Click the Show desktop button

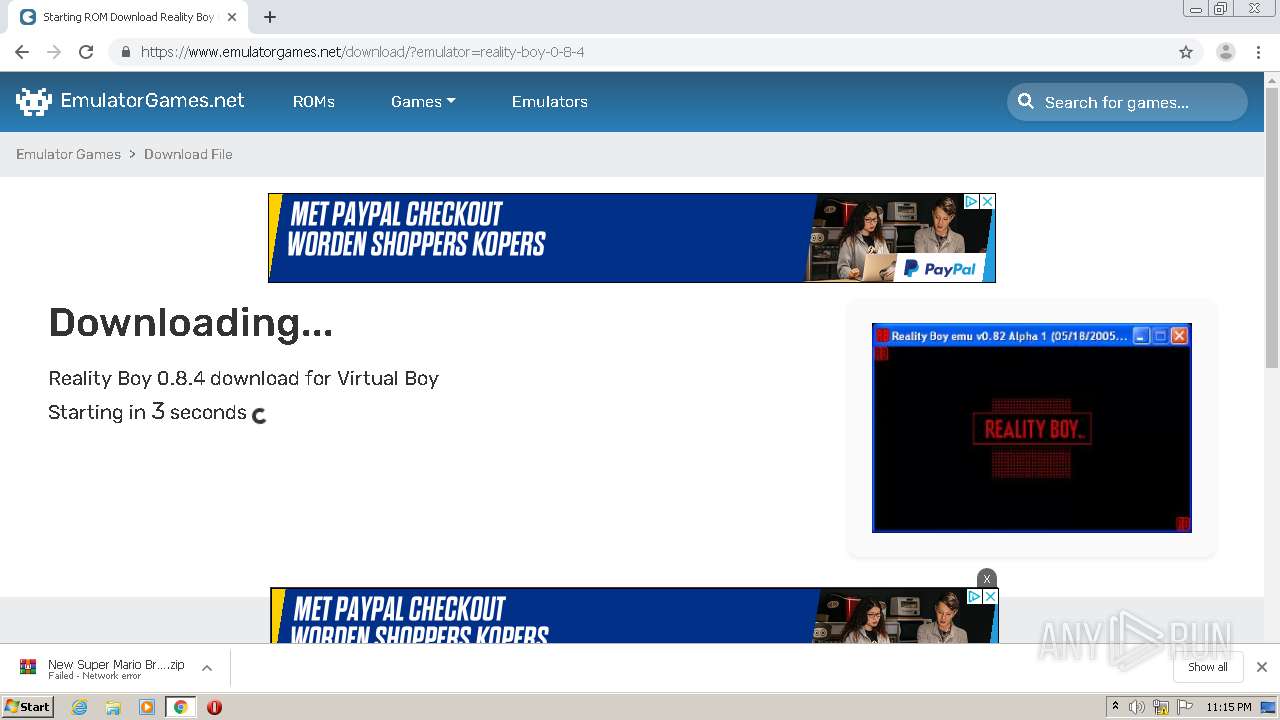(x=1268, y=707)
